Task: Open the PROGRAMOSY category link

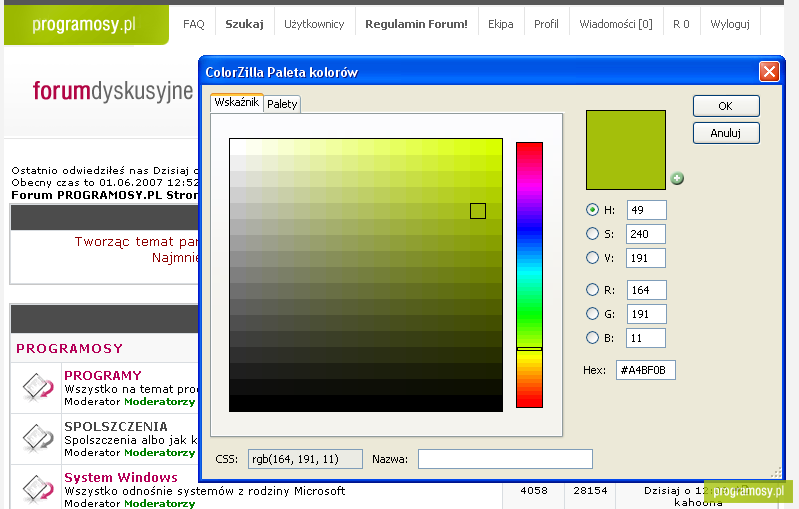Action: [x=69, y=349]
